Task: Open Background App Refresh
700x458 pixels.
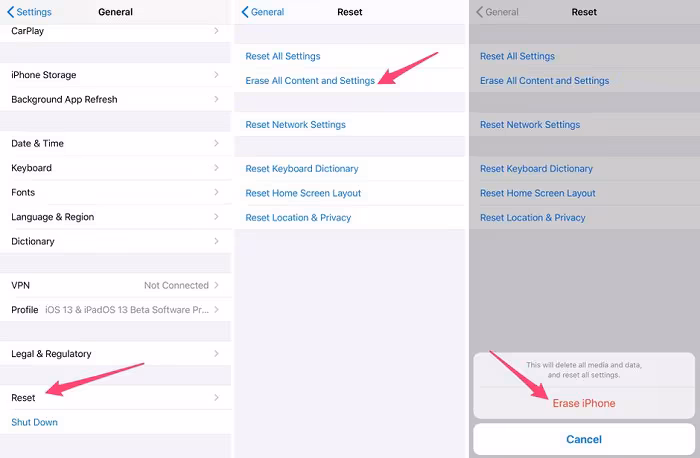Action: 116,99
